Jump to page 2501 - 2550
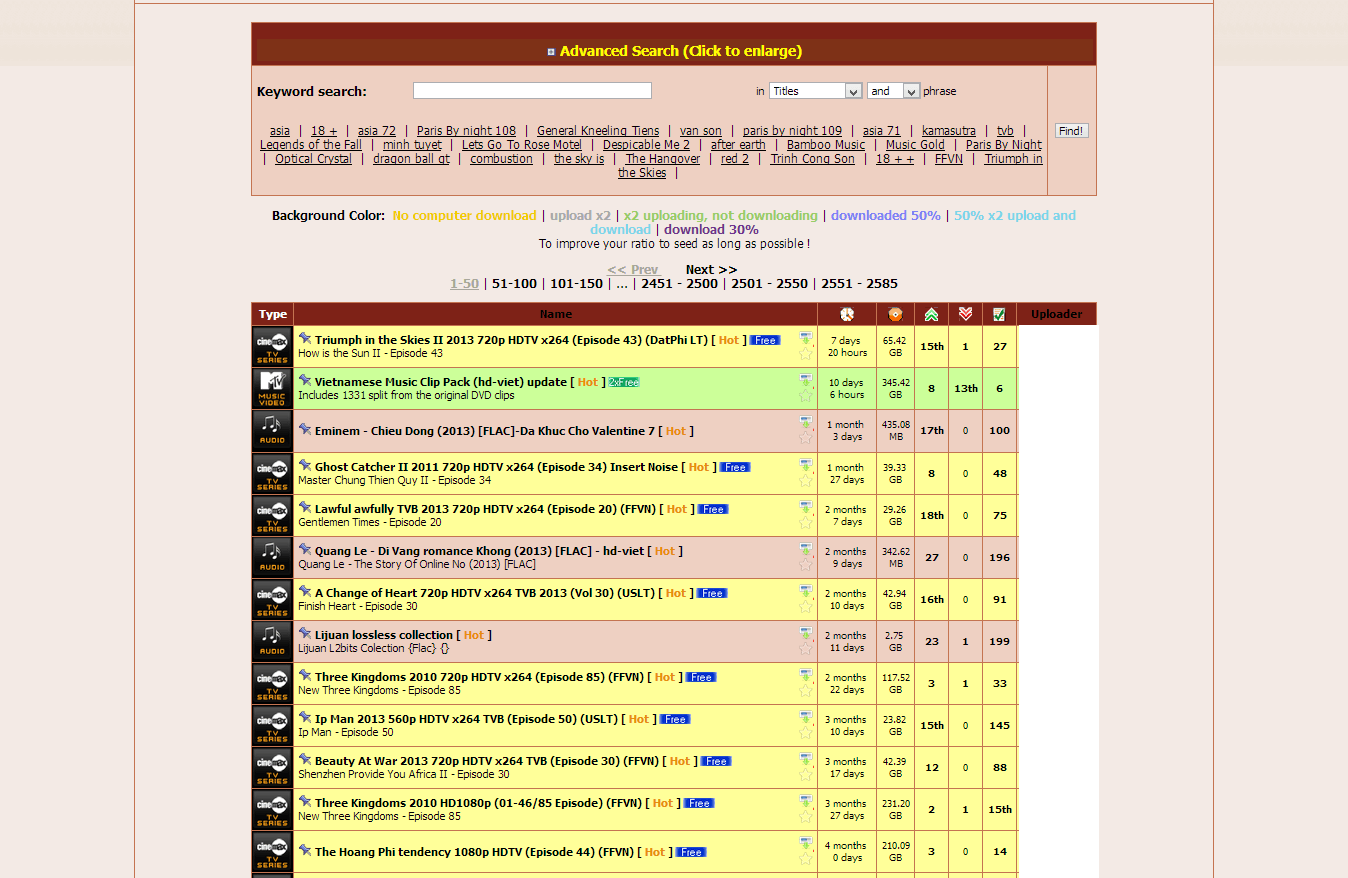 click(x=769, y=283)
